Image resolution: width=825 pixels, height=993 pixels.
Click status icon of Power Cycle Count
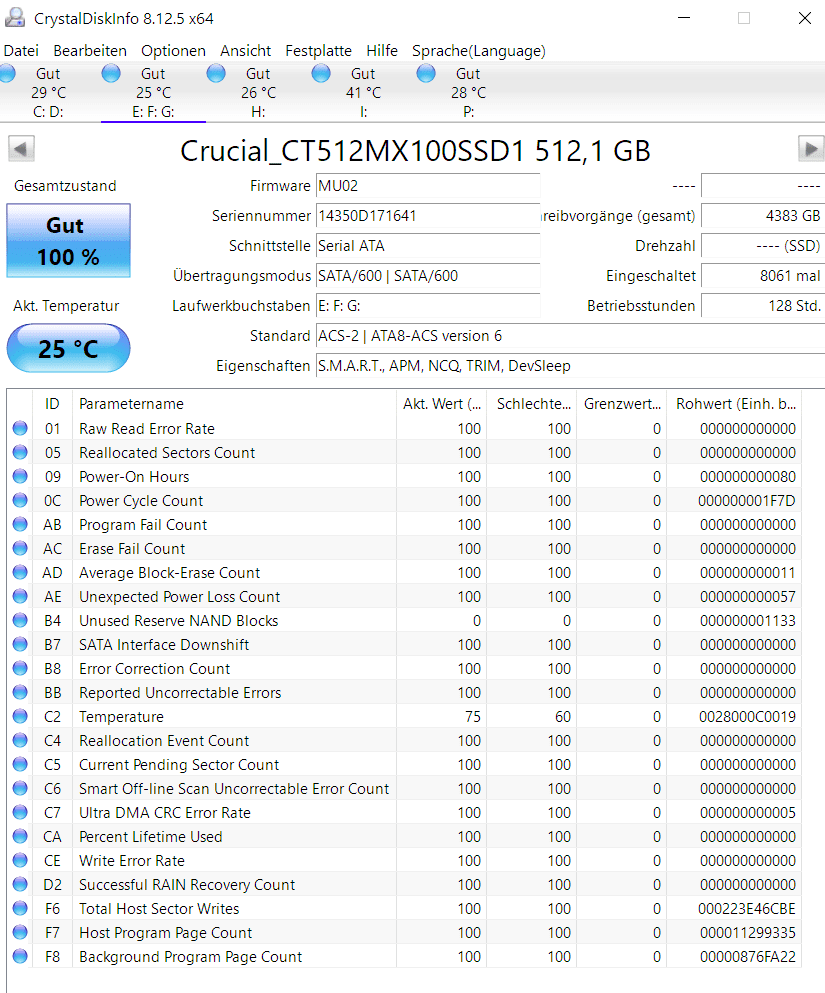coord(20,500)
